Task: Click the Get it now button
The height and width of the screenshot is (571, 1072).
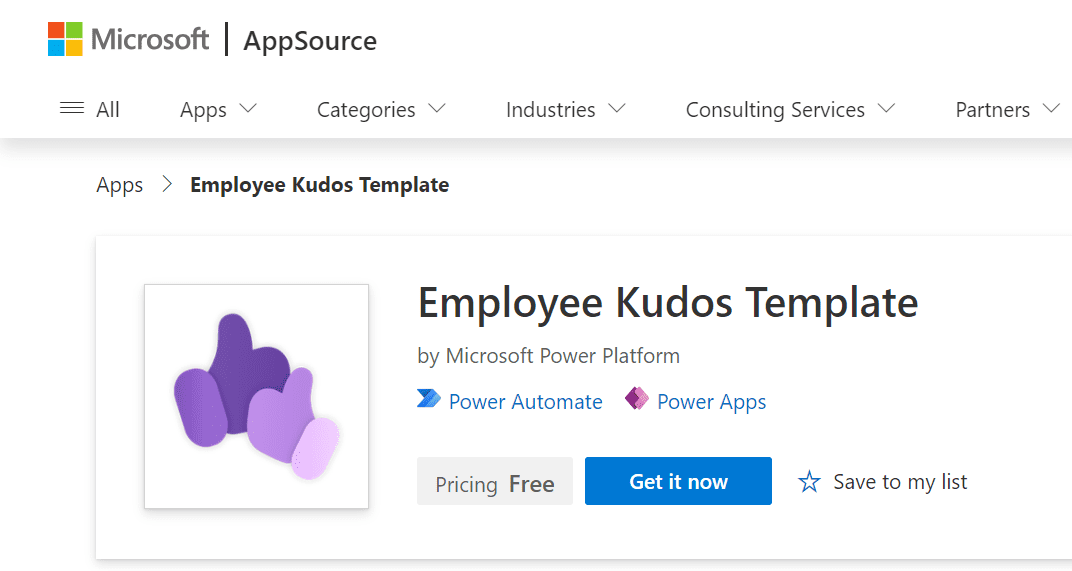Action: (678, 481)
